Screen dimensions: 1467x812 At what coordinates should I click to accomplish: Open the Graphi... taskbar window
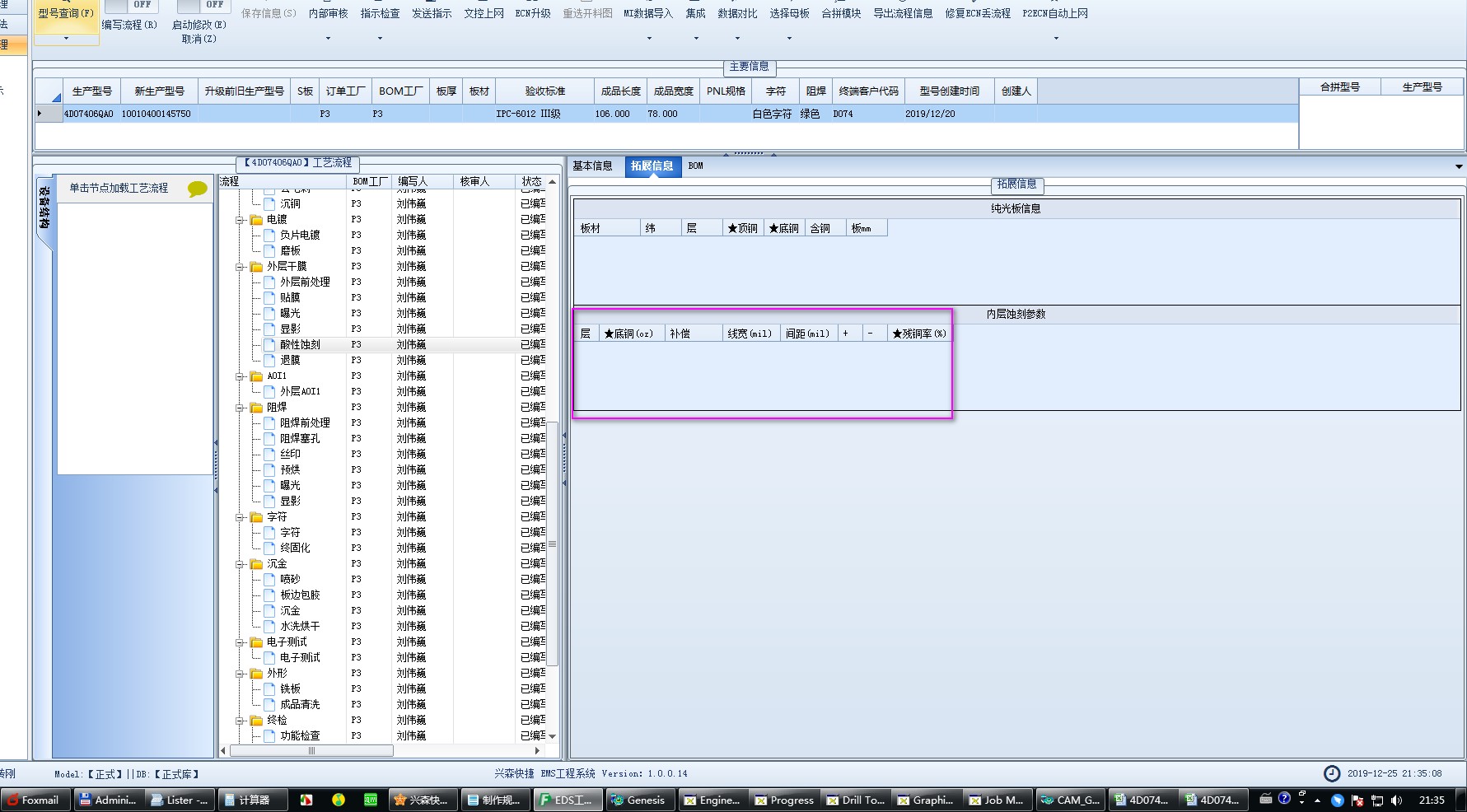[928, 800]
